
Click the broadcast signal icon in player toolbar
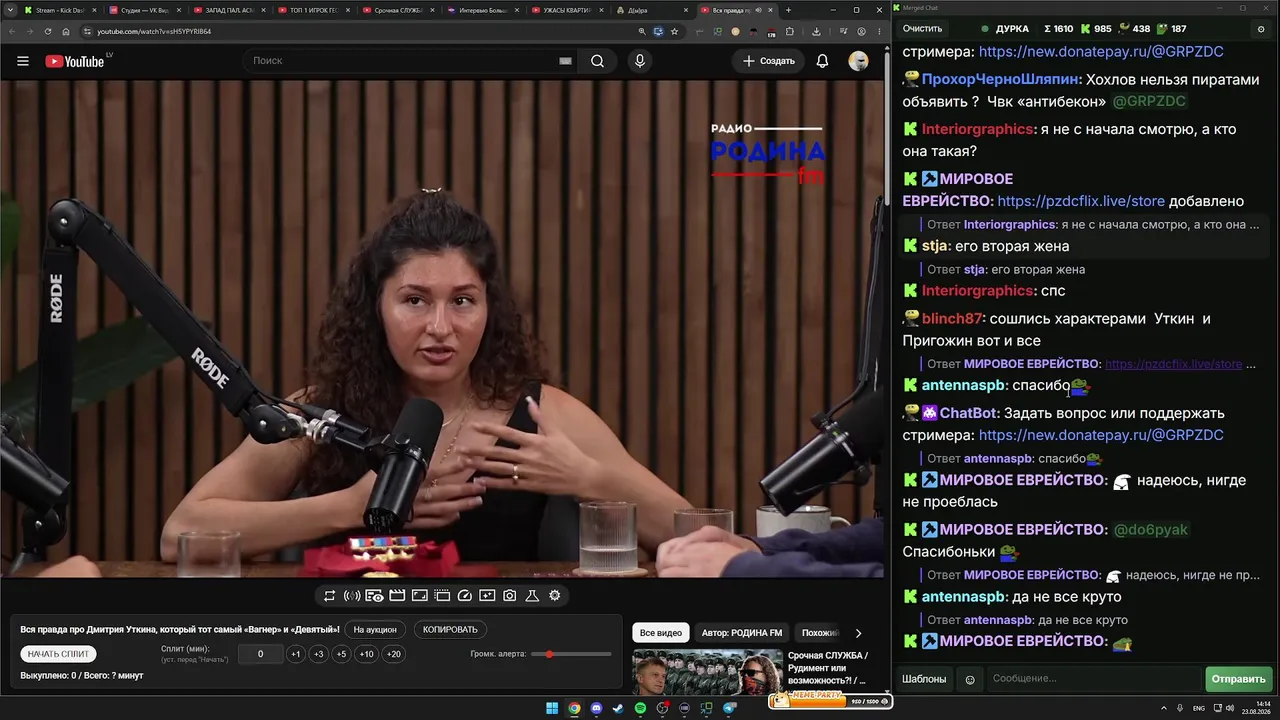pos(352,596)
